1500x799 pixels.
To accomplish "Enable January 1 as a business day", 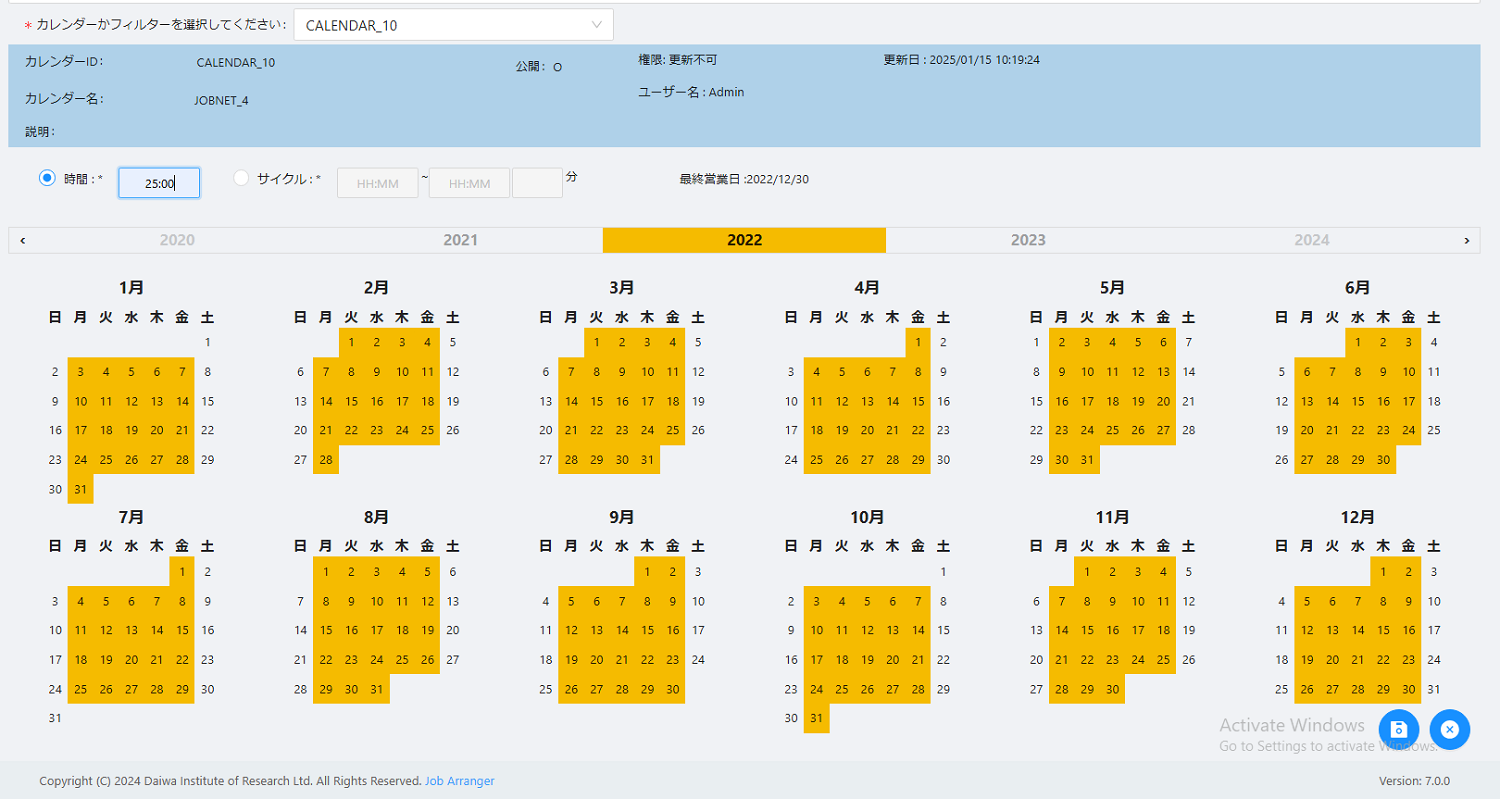I will pyautogui.click(x=207, y=341).
